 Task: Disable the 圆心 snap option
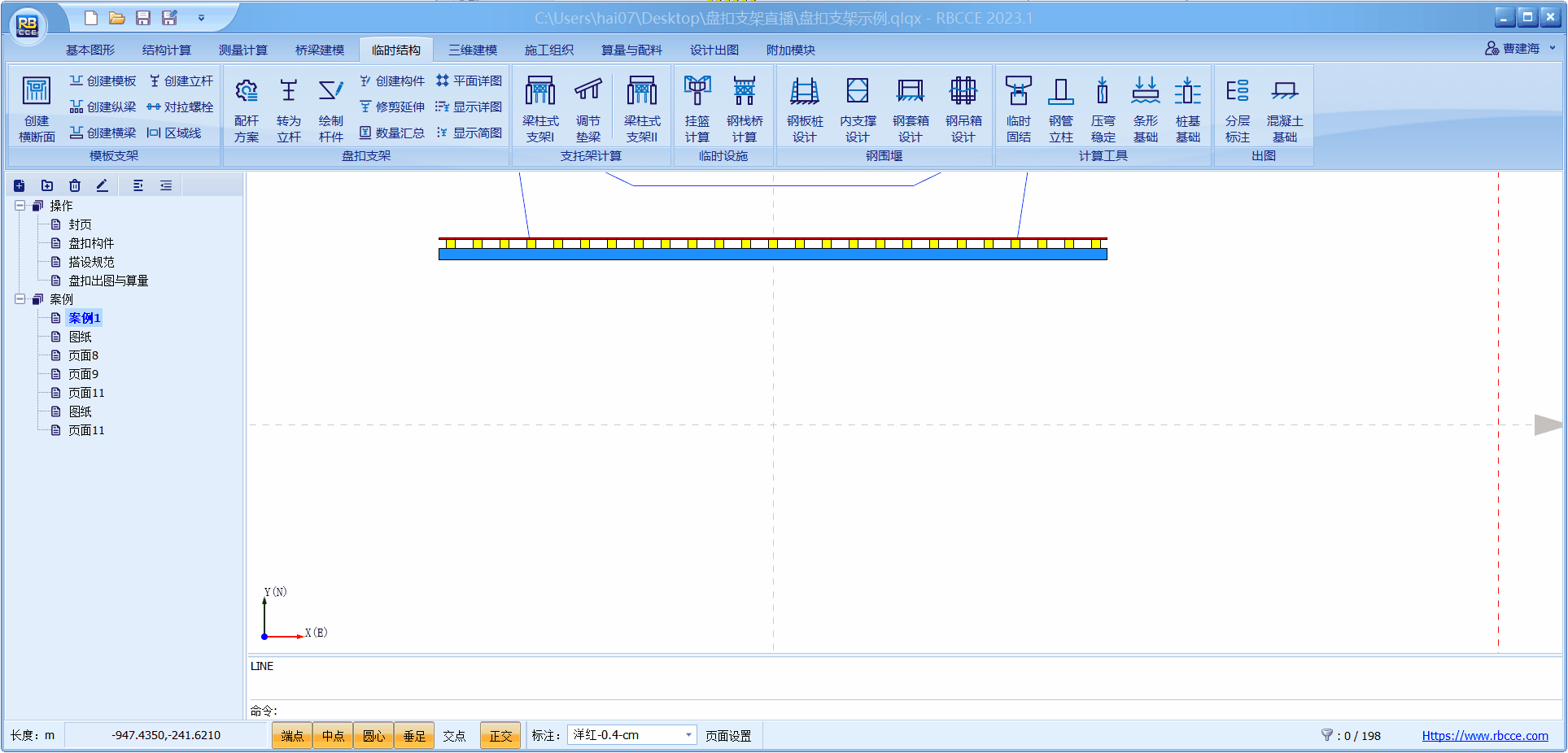tap(373, 736)
